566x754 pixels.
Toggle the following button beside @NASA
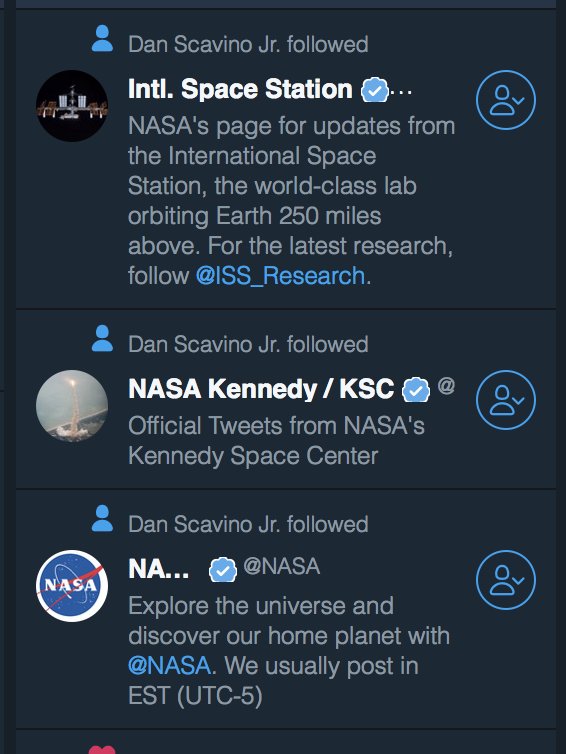point(505,580)
